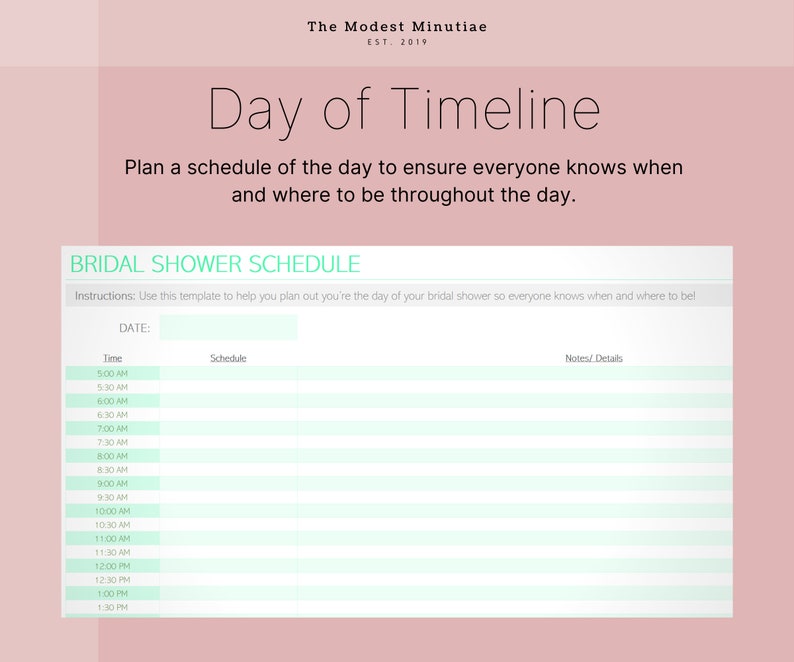Image resolution: width=794 pixels, height=662 pixels.
Task: Click the Day of Timeline heading
Action: [404, 111]
